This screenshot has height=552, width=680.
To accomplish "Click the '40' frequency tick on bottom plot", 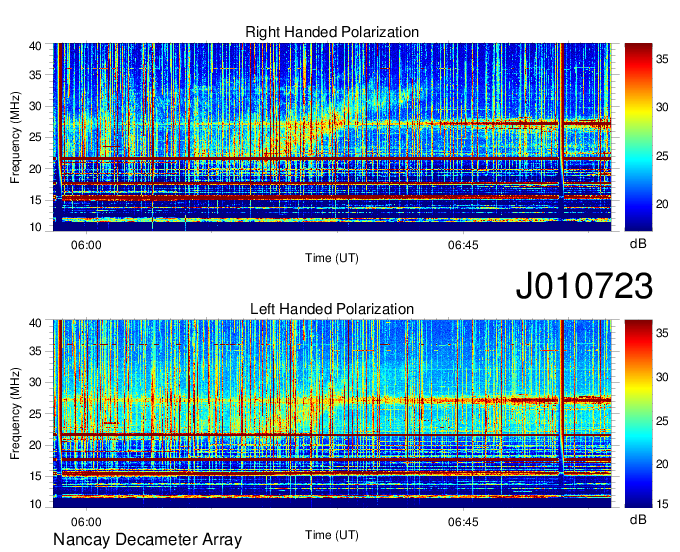I will [x=35, y=323].
